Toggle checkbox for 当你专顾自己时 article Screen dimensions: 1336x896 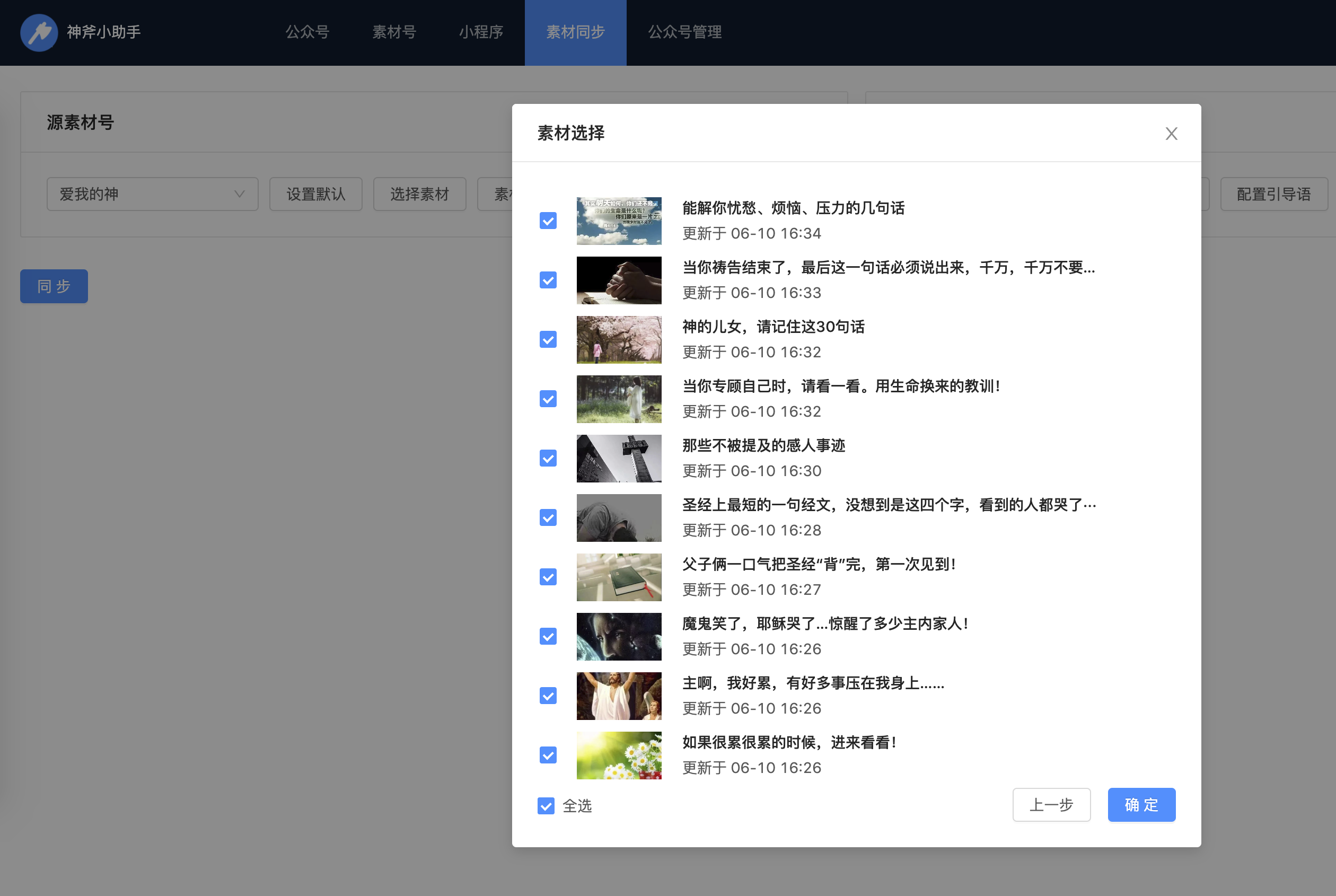pyautogui.click(x=548, y=399)
